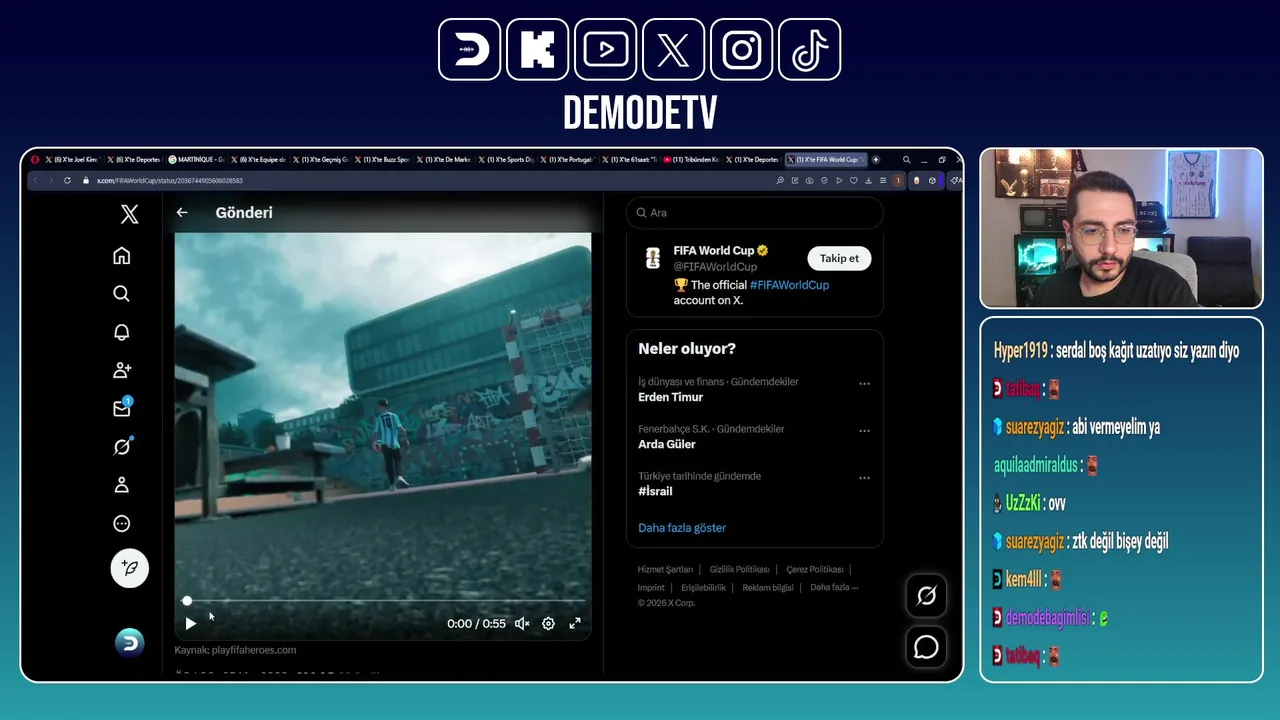Reload the page with the refresh icon
1280x720 pixels.
click(x=67, y=181)
